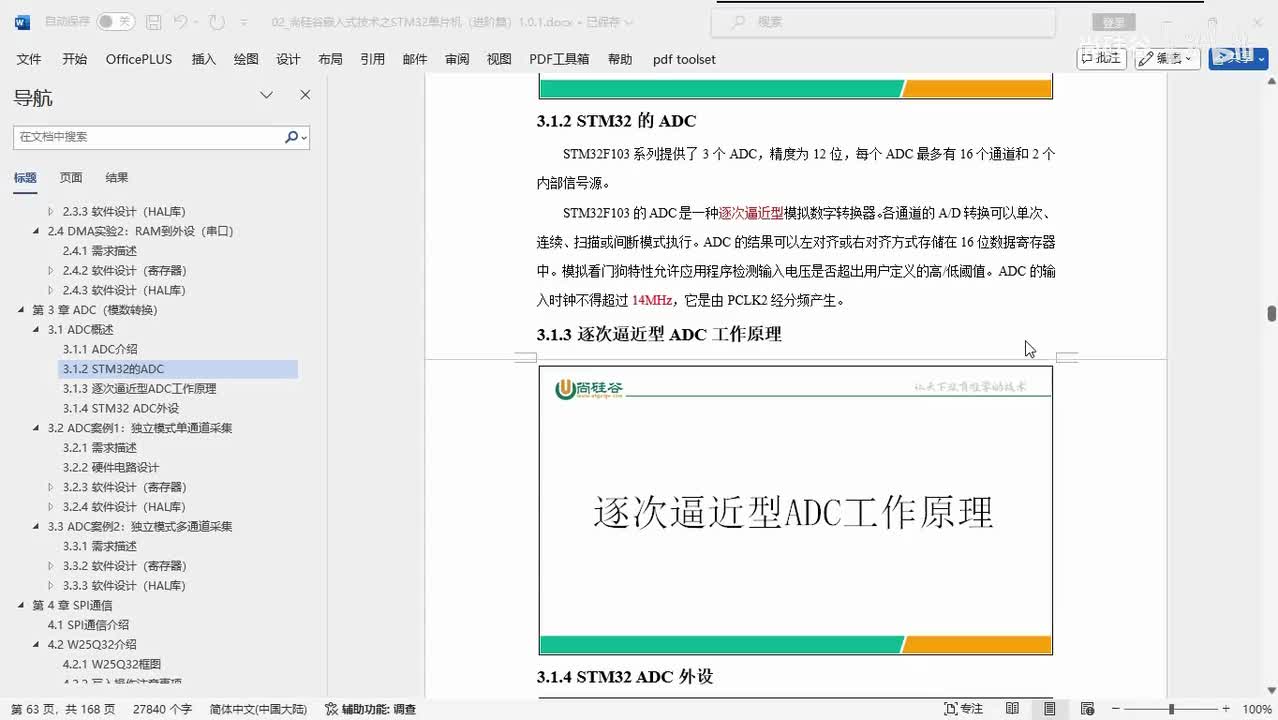Click the 27840 个字 word count
The height and width of the screenshot is (720, 1278).
point(162,709)
